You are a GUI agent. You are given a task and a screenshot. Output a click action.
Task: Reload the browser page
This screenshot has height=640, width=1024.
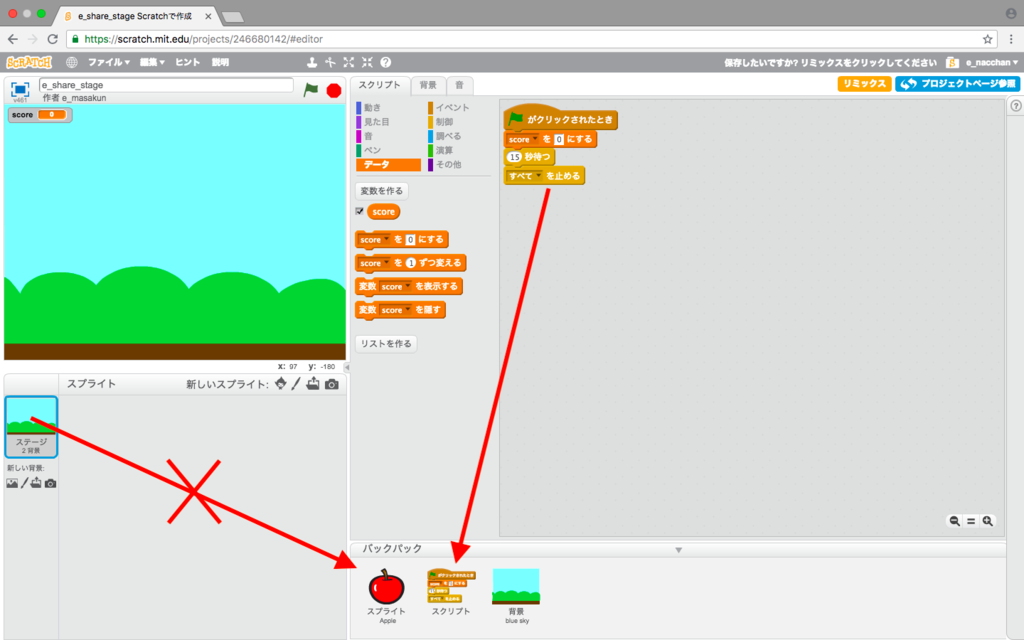(53, 39)
